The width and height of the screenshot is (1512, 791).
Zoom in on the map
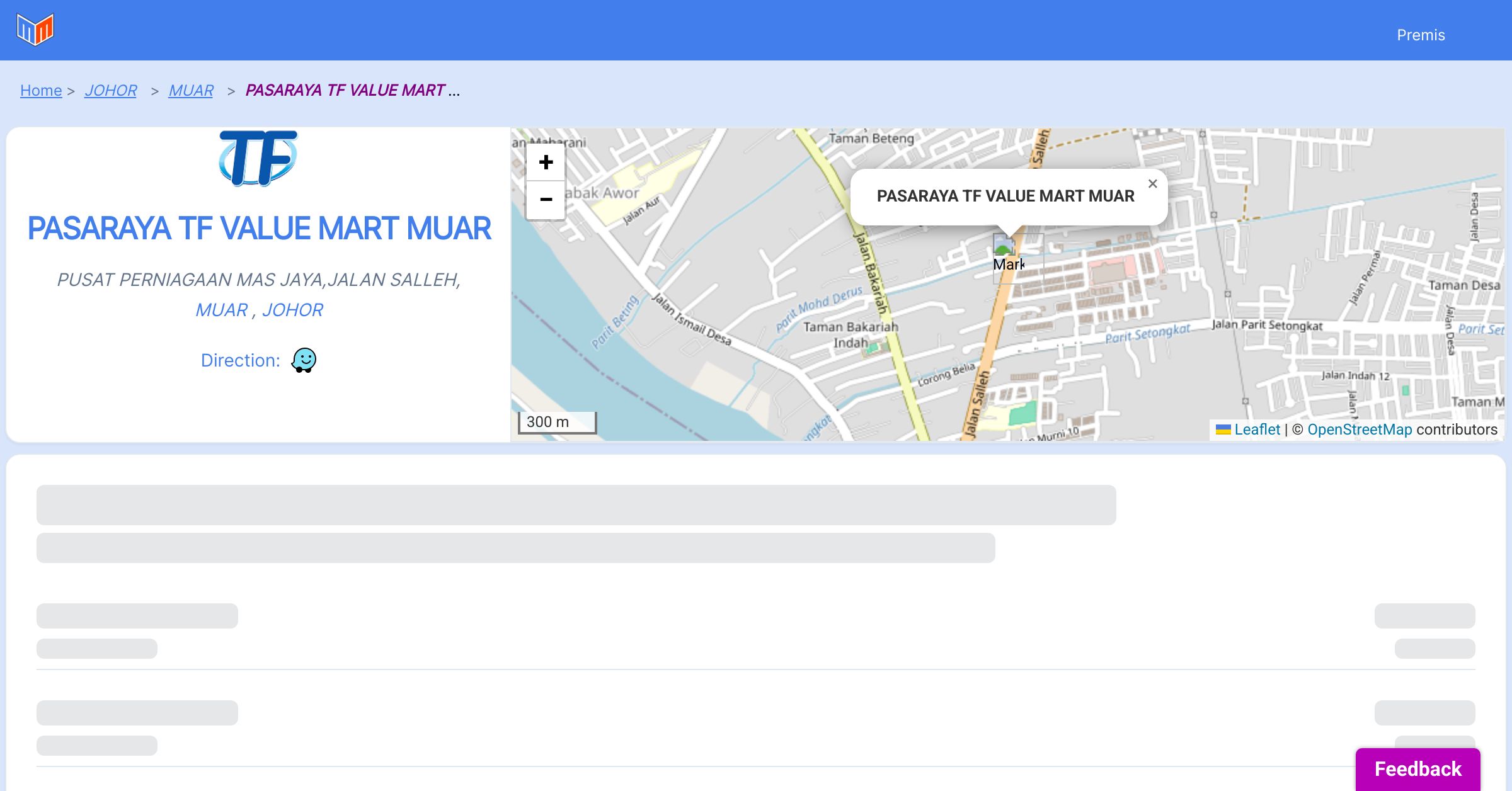[546, 162]
